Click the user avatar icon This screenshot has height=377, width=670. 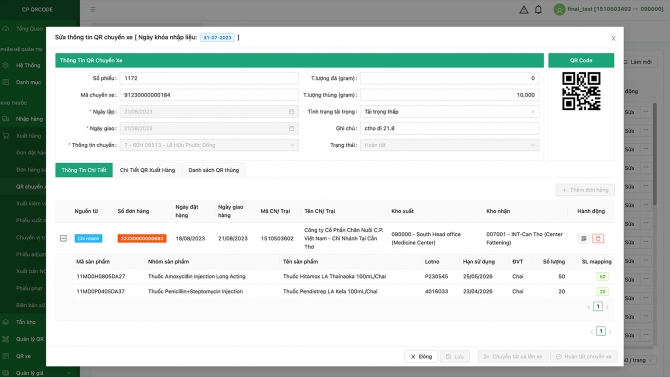(x=559, y=9)
